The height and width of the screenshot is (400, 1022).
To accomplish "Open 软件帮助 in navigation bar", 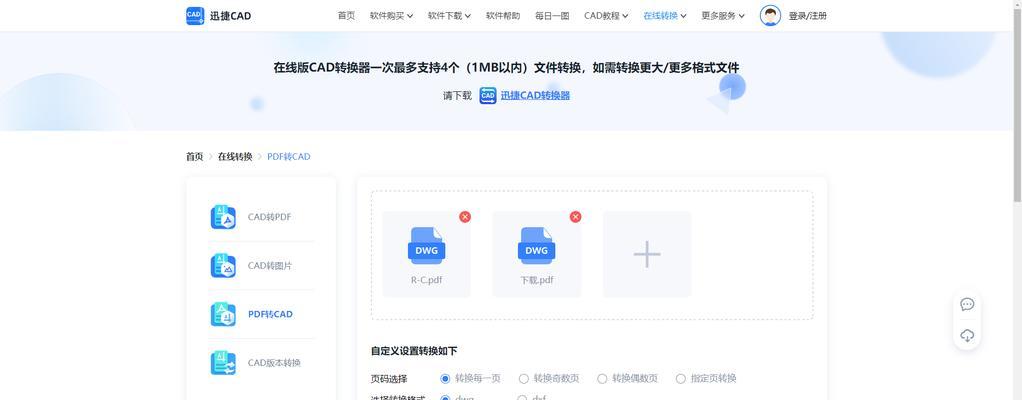I will [503, 16].
